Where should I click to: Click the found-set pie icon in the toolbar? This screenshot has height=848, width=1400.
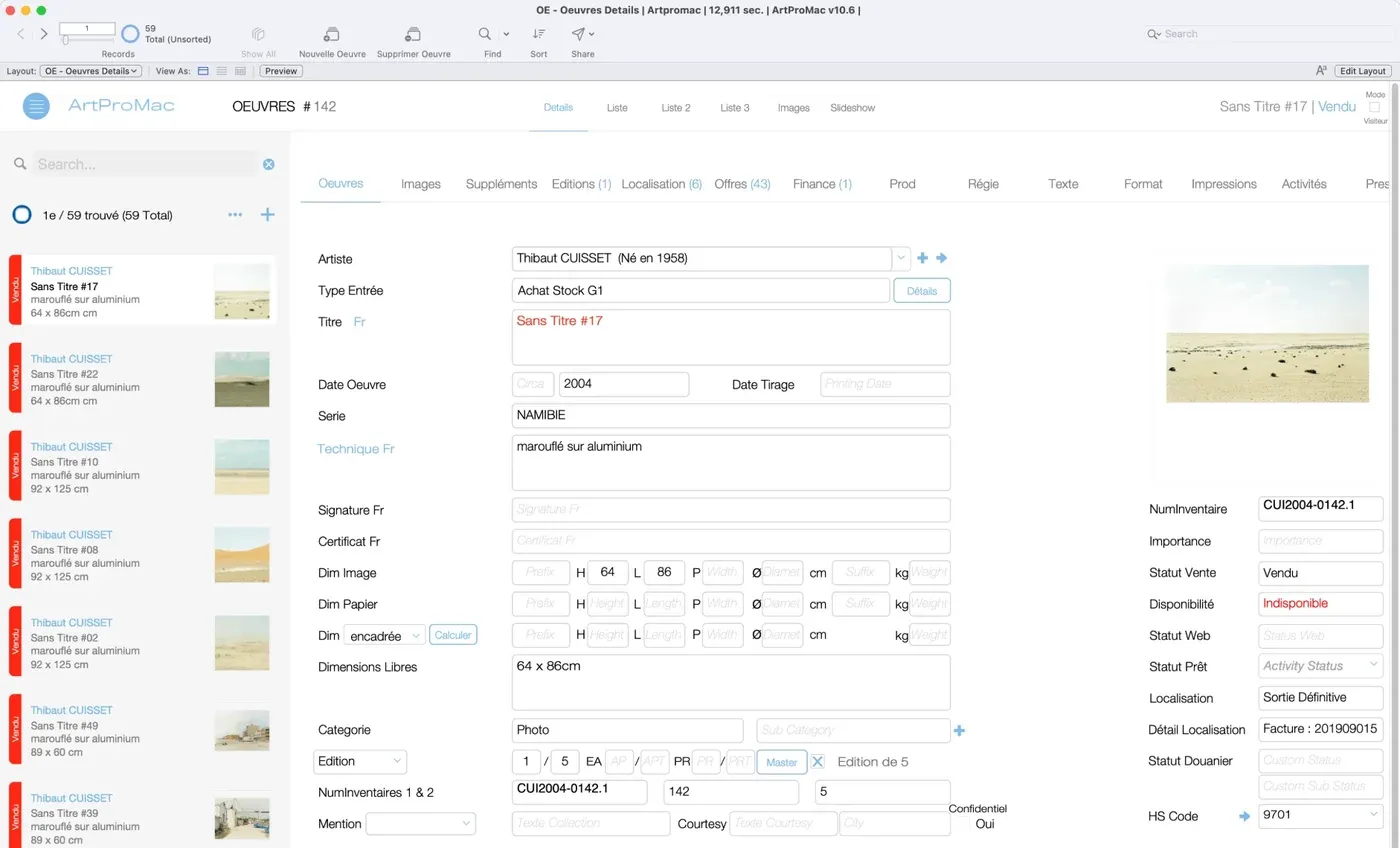[130, 34]
